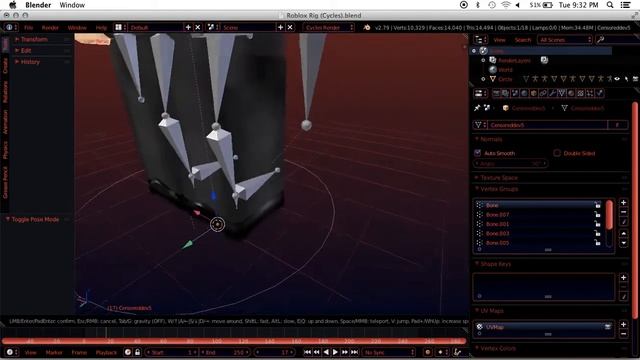Screen dimensions: 640x360
Task: Enable the Double Sided checkbox
Action: point(557,153)
